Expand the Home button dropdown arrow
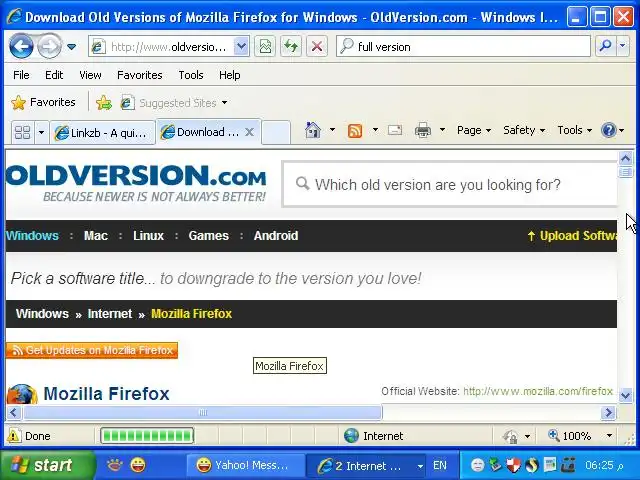The width and height of the screenshot is (640, 480). (x=332, y=130)
